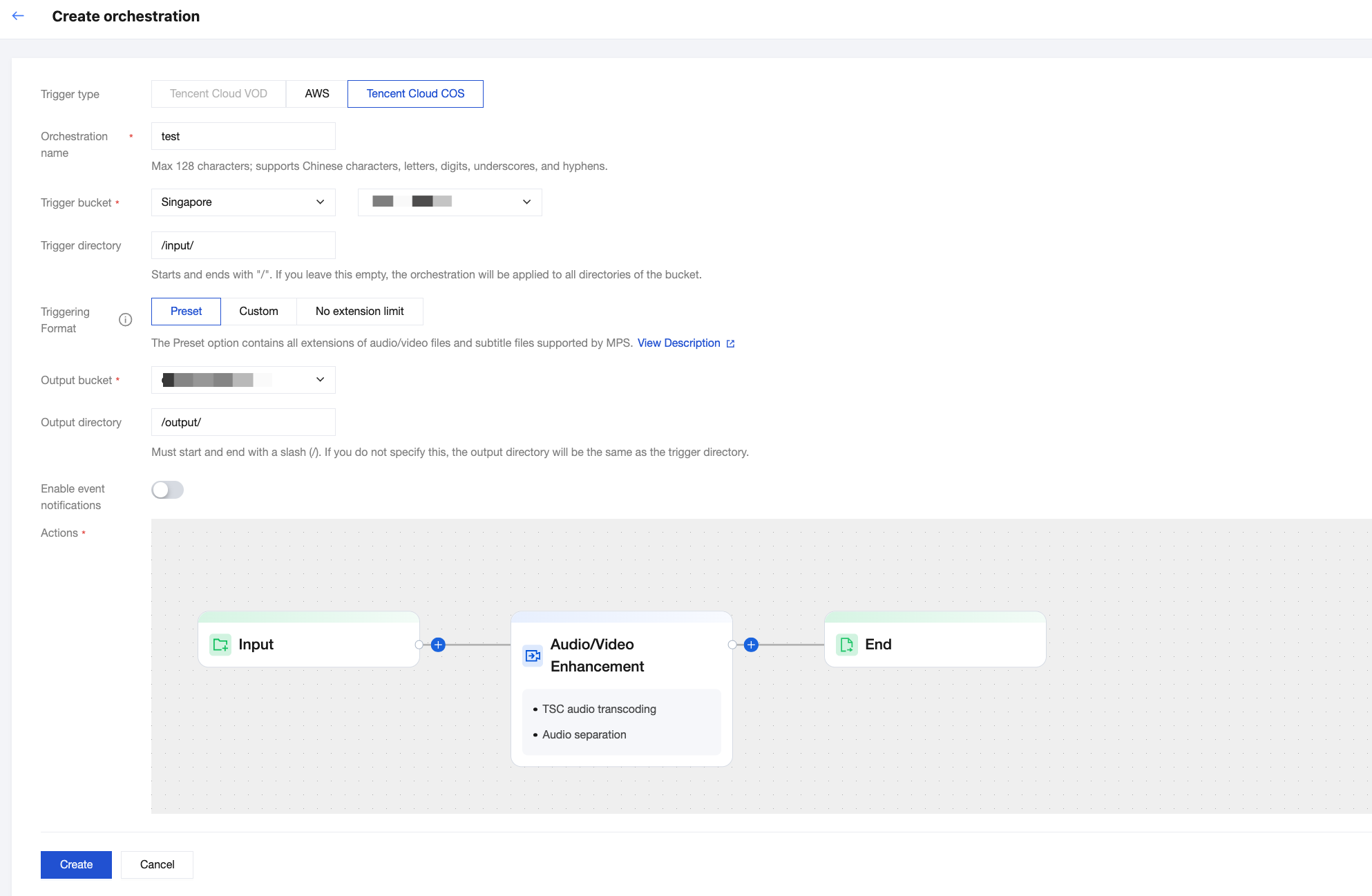The width and height of the screenshot is (1372, 896).
Task: Click the Trigger directory input field
Action: (x=243, y=245)
